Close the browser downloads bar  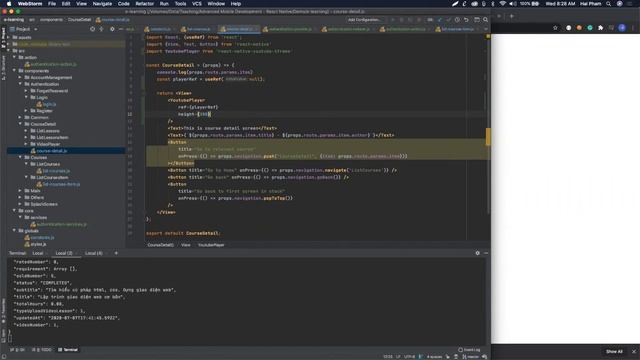[x=634, y=351]
